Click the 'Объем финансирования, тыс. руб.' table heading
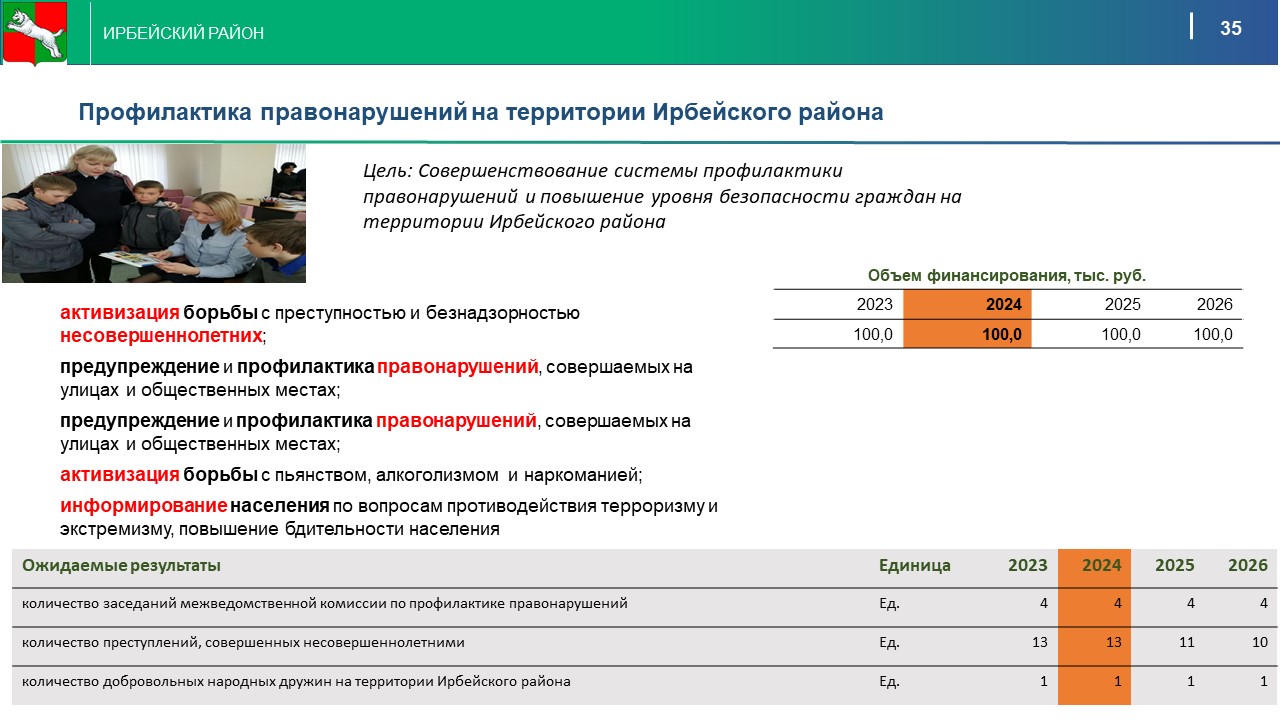1280x720 pixels. [1006, 275]
